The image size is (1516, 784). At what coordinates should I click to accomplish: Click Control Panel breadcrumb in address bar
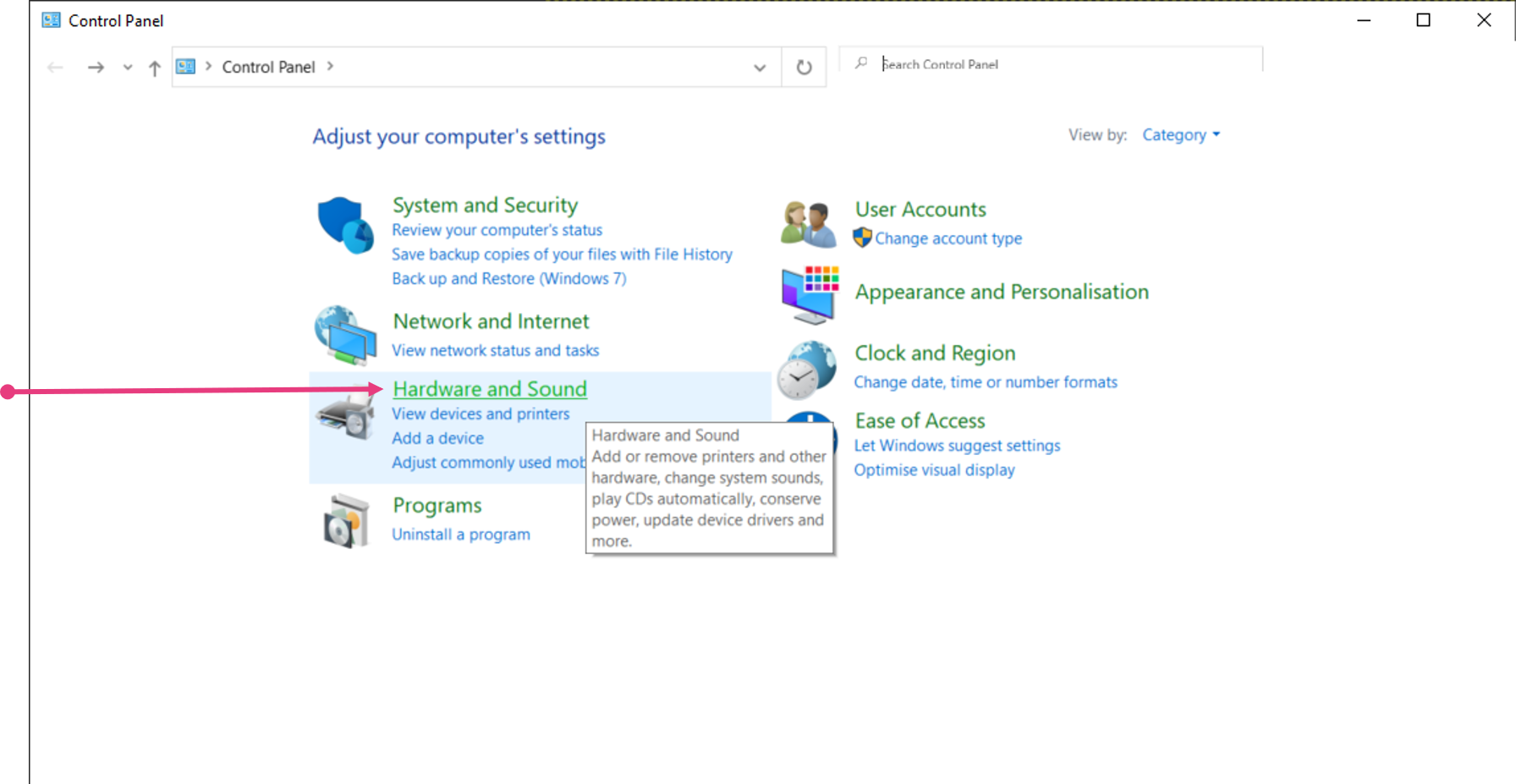coord(268,68)
